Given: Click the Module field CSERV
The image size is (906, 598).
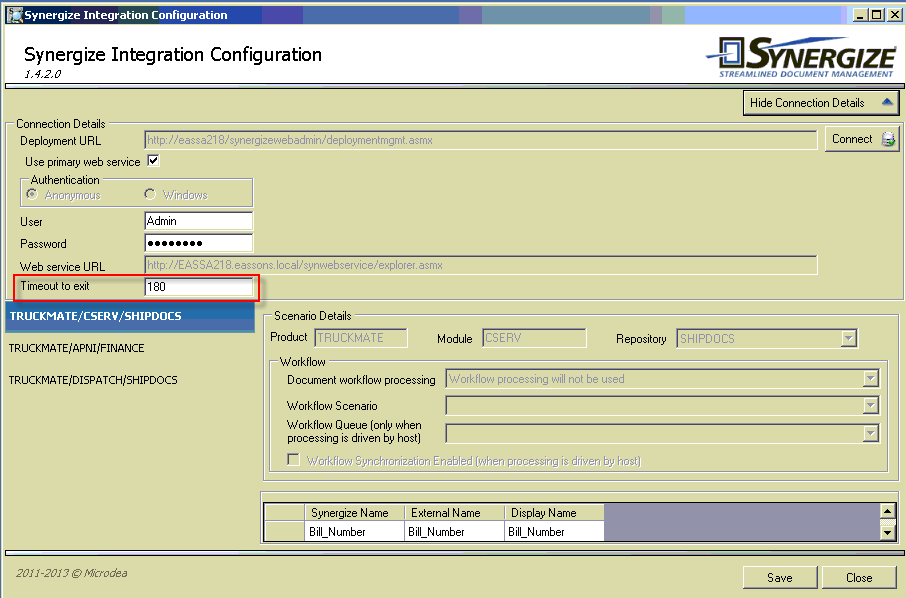Looking at the screenshot, I should [534, 338].
